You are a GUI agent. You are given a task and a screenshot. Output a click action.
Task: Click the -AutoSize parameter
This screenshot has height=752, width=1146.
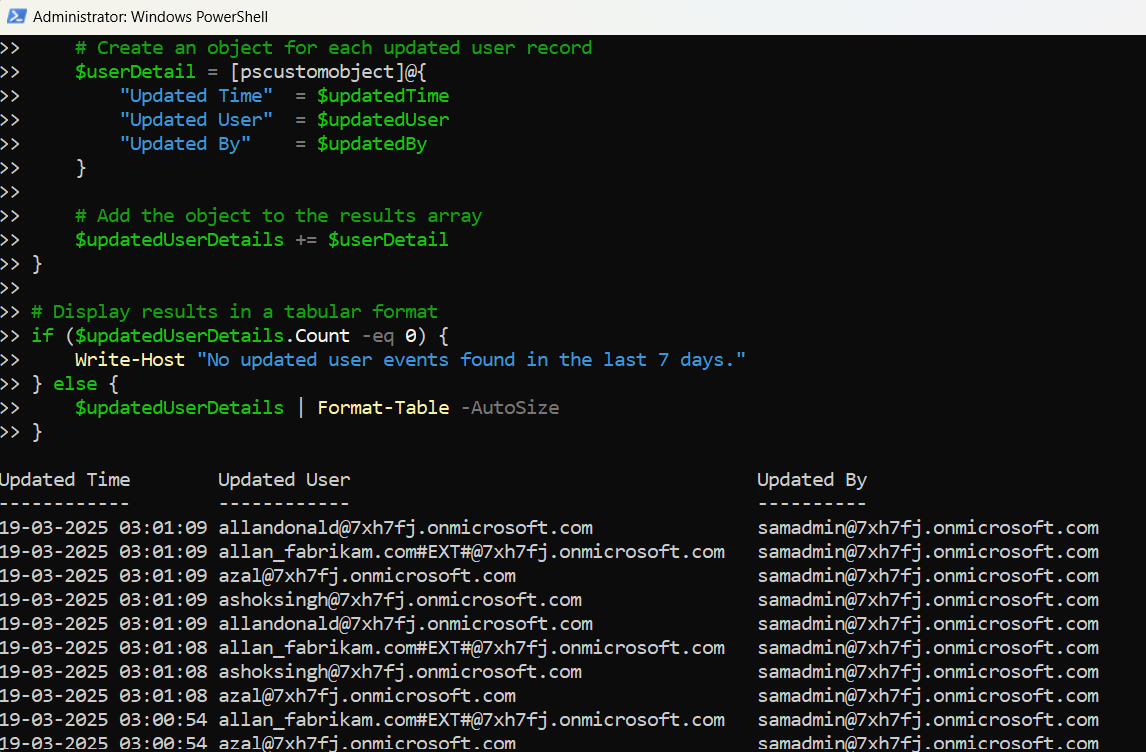(x=509, y=408)
